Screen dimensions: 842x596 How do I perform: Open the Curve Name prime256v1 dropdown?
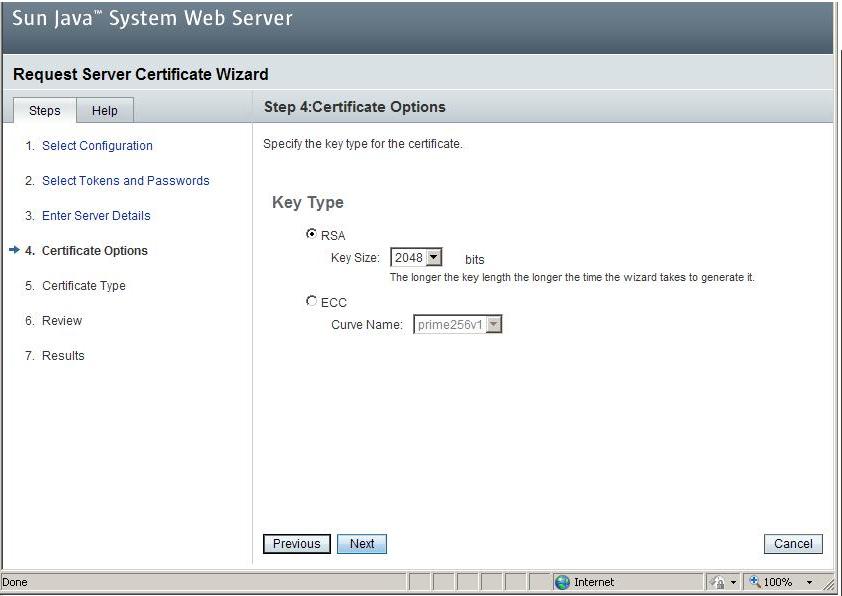point(494,324)
